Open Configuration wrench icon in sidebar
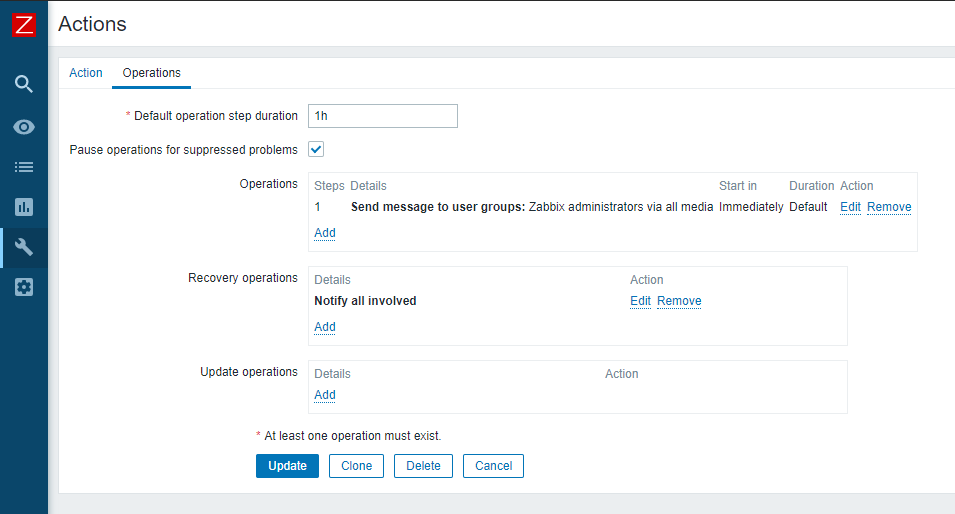This screenshot has width=955, height=514. (24, 247)
